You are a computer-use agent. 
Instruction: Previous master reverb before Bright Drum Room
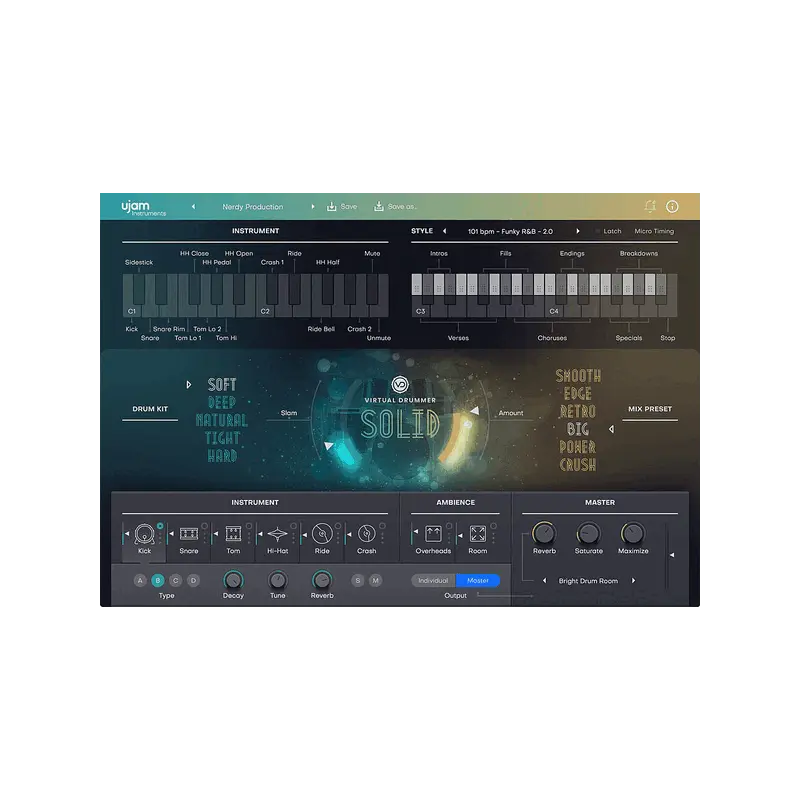pos(544,581)
